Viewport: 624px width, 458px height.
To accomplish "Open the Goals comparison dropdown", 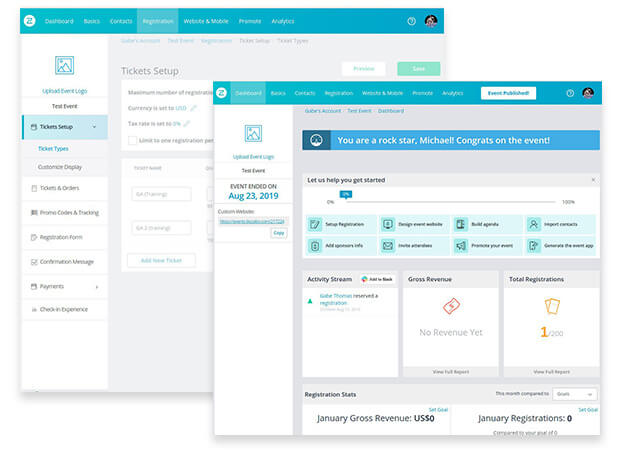I will click(x=574, y=395).
